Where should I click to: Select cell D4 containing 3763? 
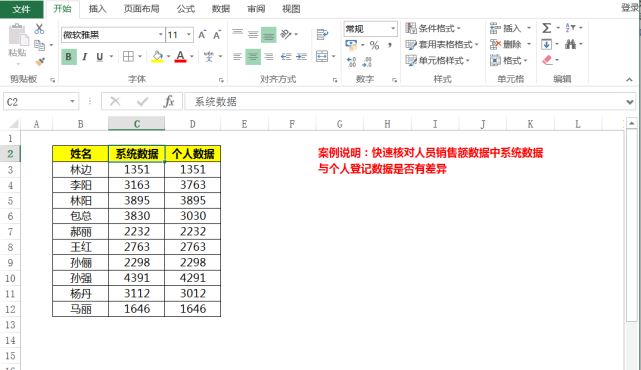pyautogui.click(x=193, y=185)
